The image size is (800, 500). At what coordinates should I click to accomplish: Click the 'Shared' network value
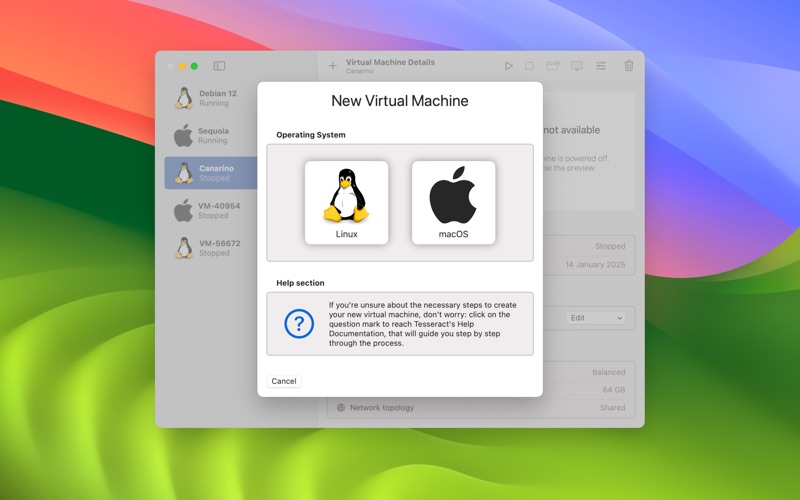[x=613, y=408]
